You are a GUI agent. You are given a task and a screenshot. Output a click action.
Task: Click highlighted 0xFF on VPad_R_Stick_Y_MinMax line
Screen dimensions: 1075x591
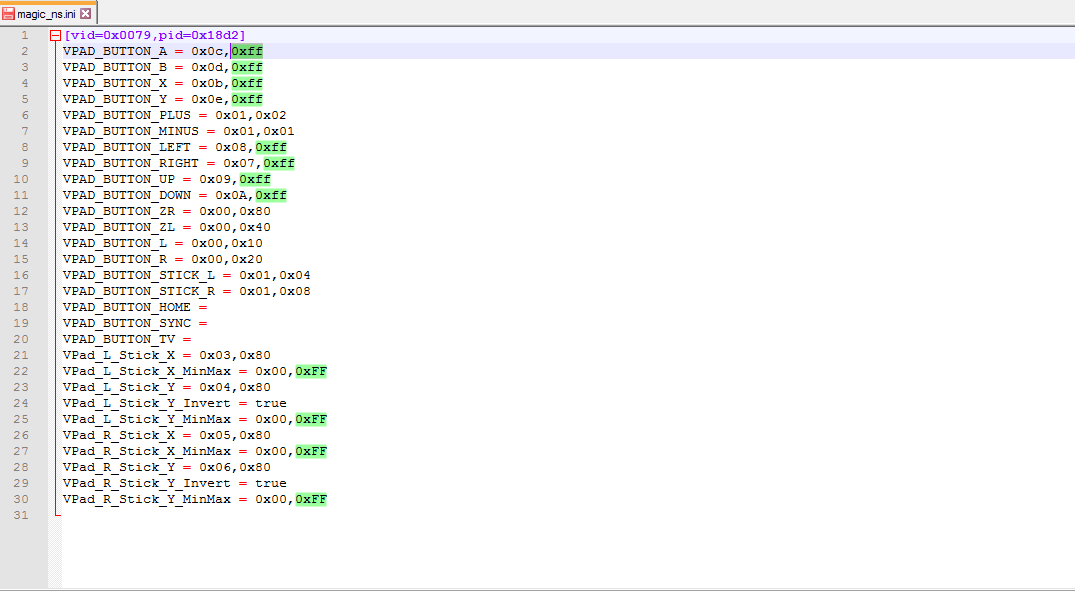[311, 499]
